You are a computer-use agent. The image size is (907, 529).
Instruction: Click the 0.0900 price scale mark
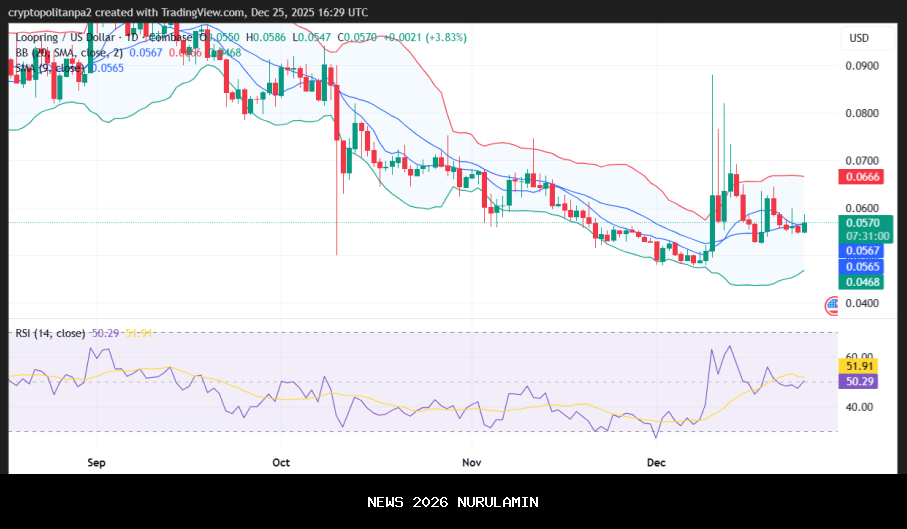[861, 66]
